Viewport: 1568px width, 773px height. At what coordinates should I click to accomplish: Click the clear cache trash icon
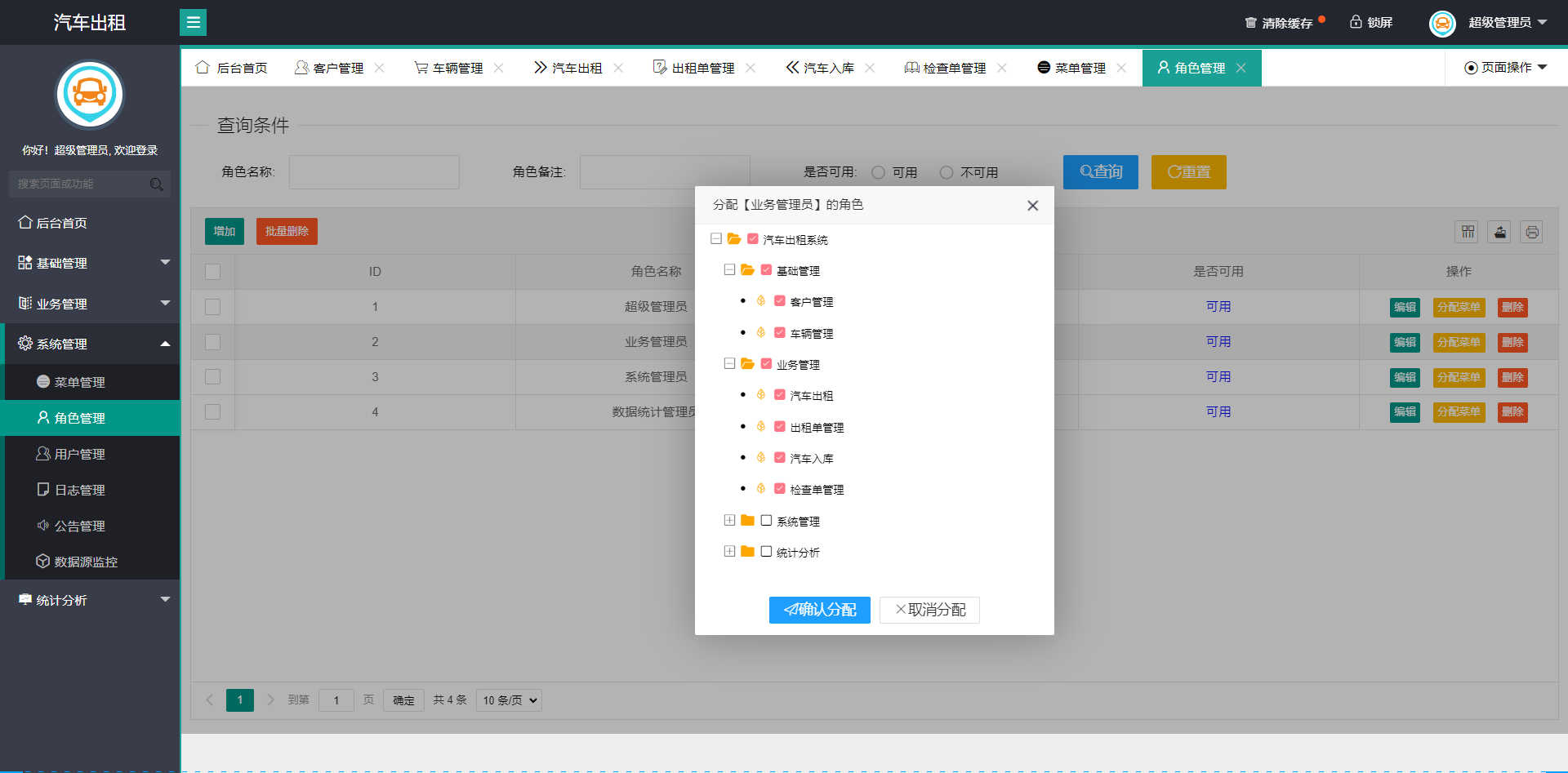(x=1250, y=23)
